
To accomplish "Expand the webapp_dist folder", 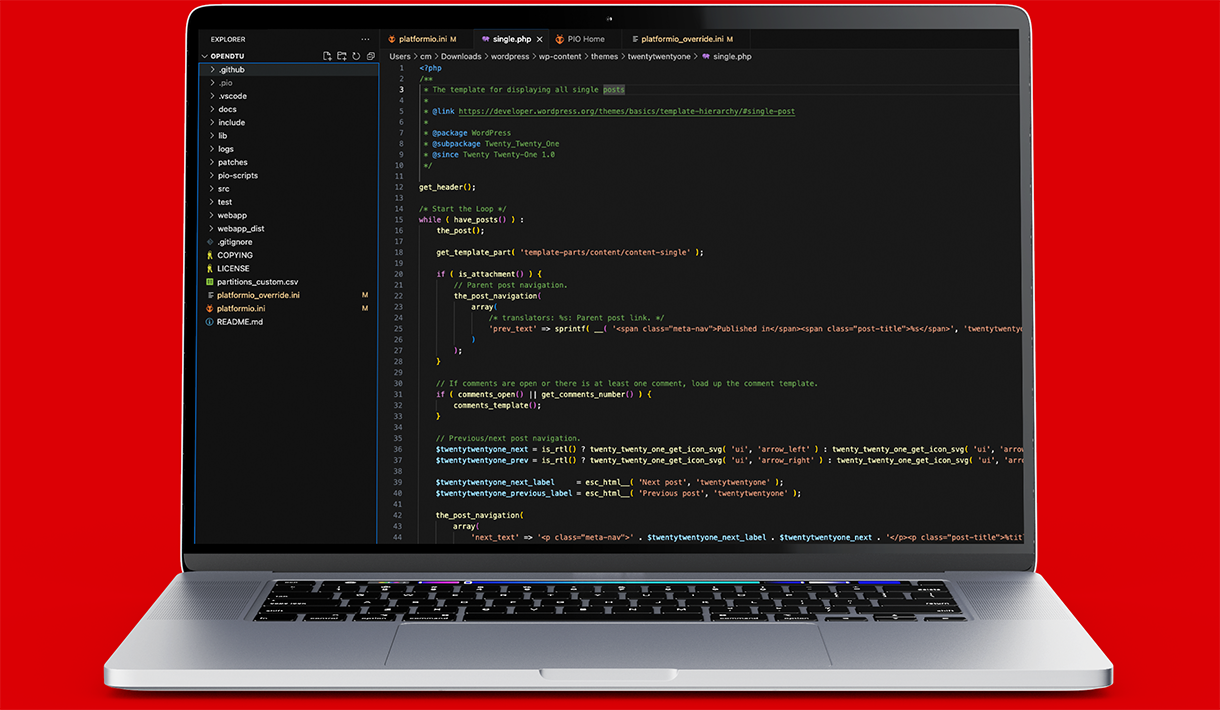I will [x=240, y=229].
